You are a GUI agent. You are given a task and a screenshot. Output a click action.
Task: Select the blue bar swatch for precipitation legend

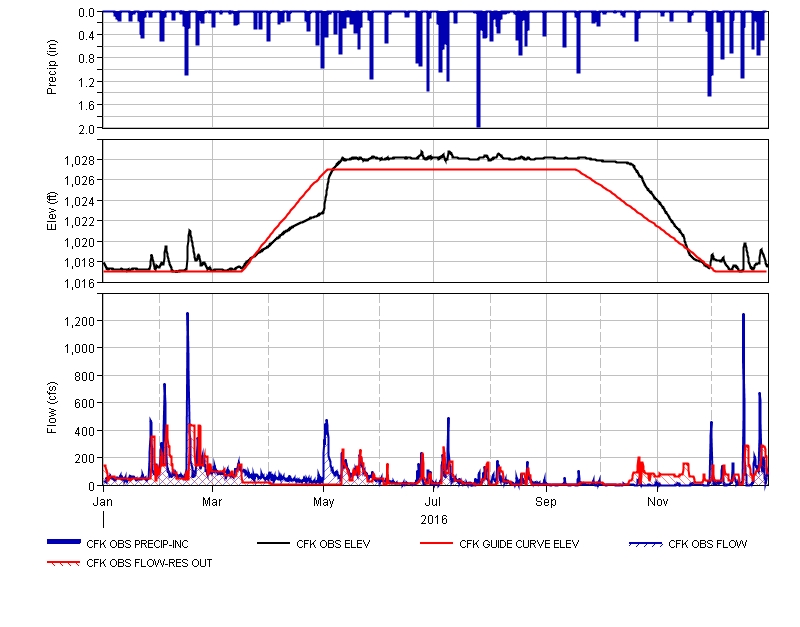64,542
